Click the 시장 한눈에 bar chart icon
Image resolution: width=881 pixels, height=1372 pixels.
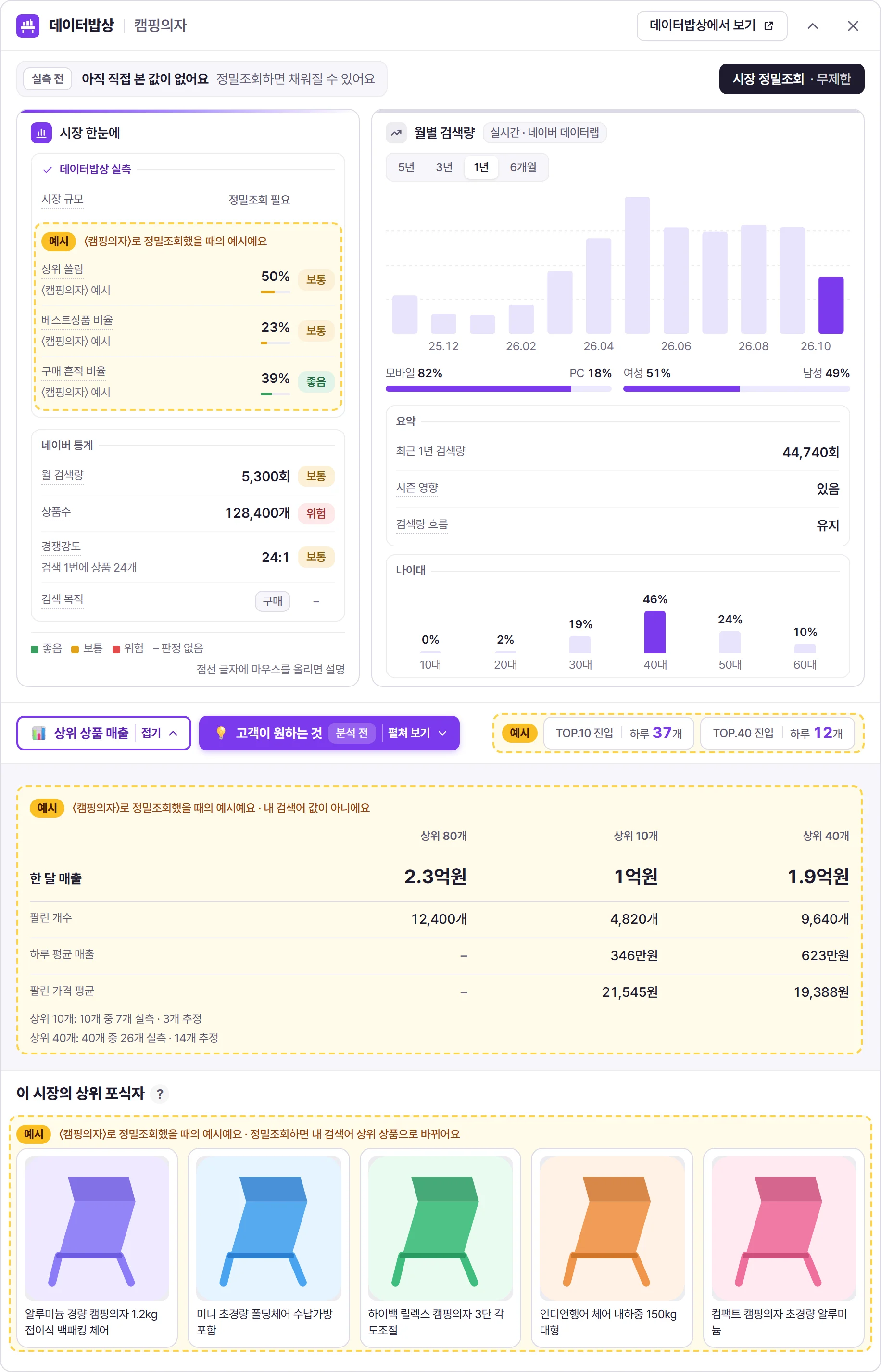[41, 133]
